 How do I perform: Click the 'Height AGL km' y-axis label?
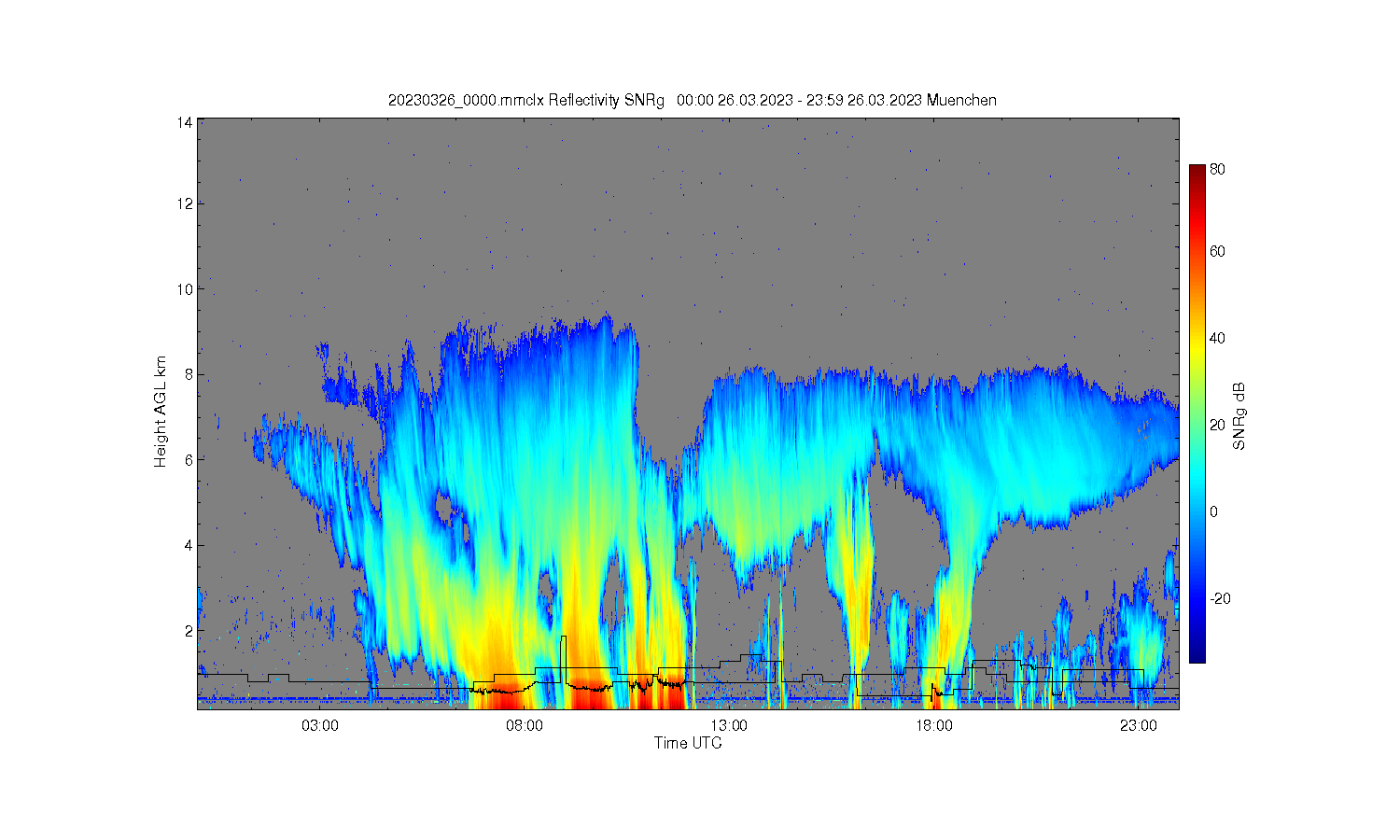coord(161,412)
